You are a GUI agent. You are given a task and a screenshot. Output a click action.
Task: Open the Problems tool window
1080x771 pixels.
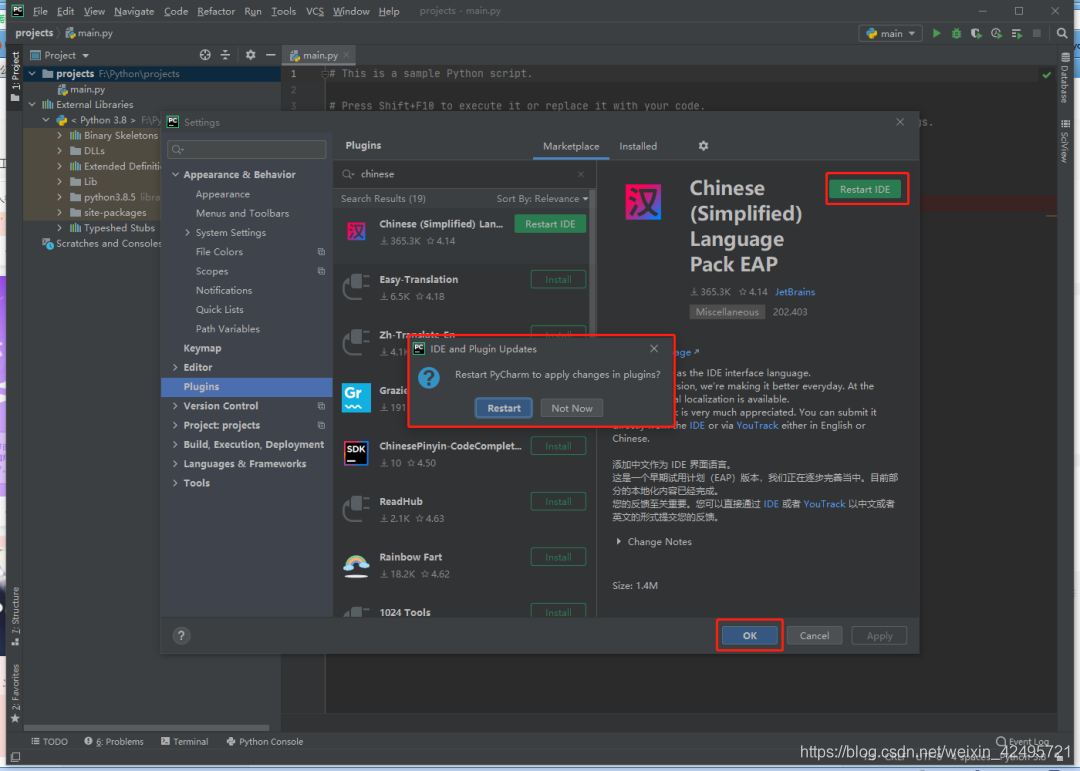[114, 741]
